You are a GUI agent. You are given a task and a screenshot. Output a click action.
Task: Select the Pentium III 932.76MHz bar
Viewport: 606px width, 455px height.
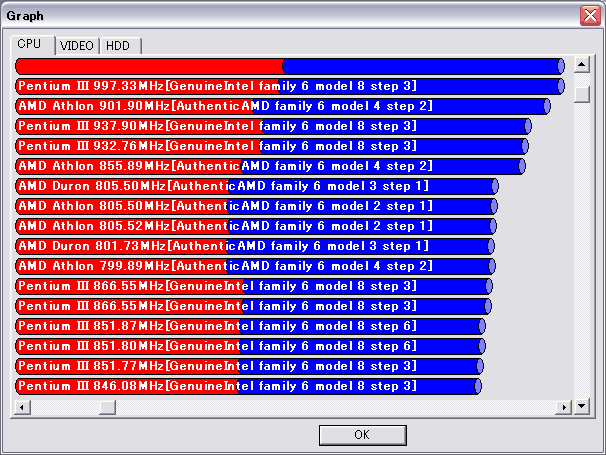(x=272, y=146)
